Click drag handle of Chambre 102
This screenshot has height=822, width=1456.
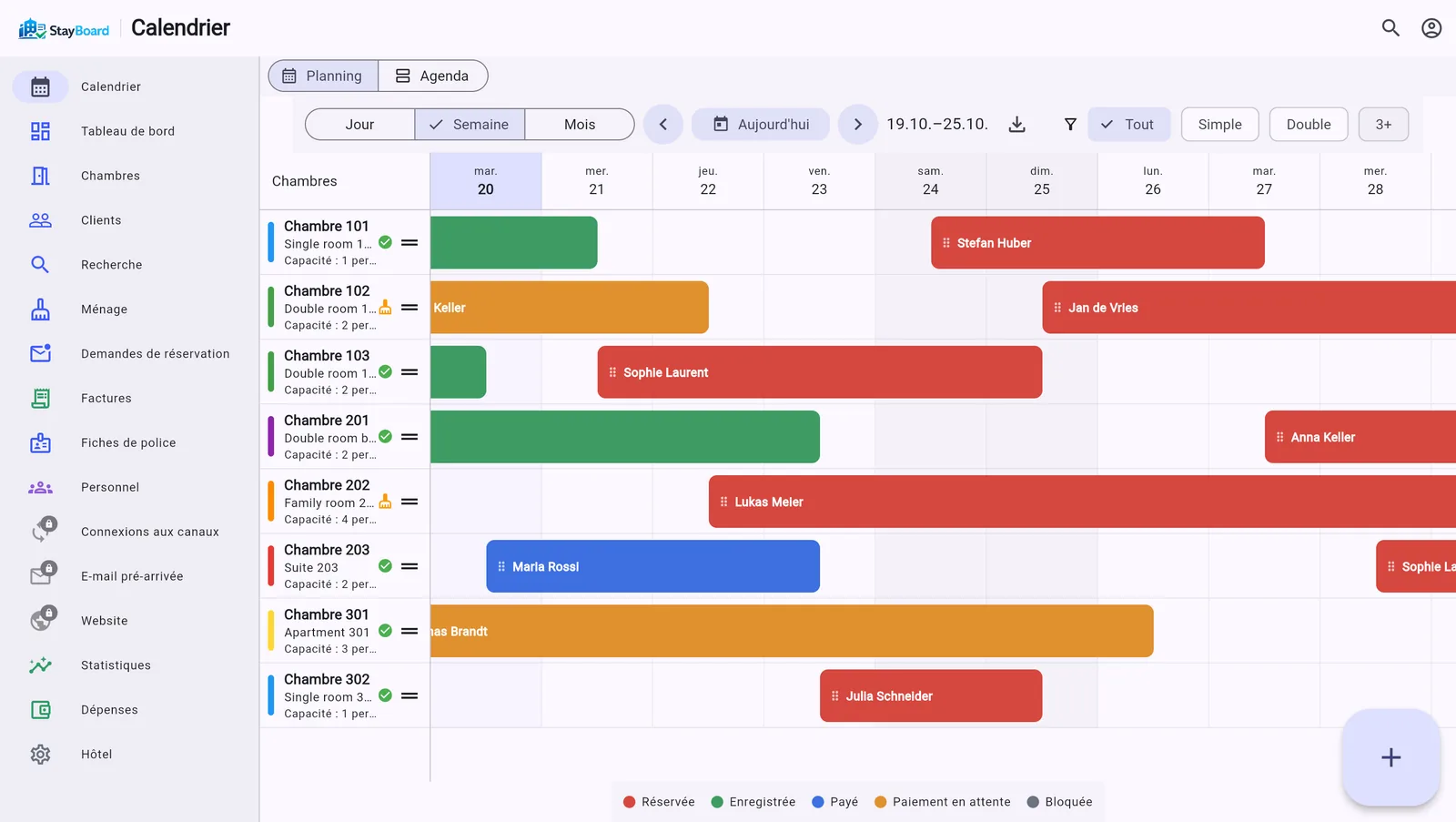409,308
